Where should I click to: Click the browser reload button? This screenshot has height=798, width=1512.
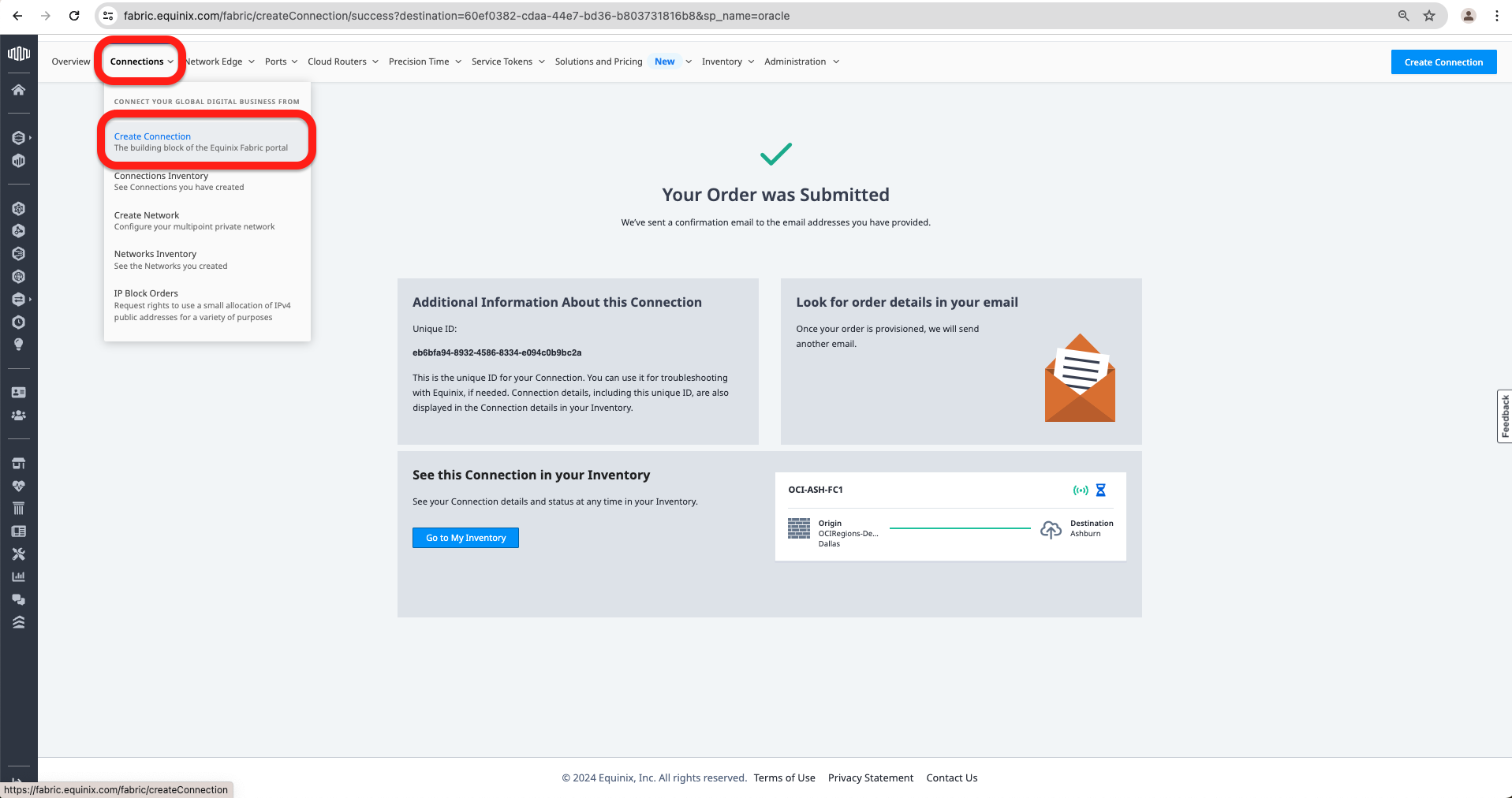pos(74,16)
